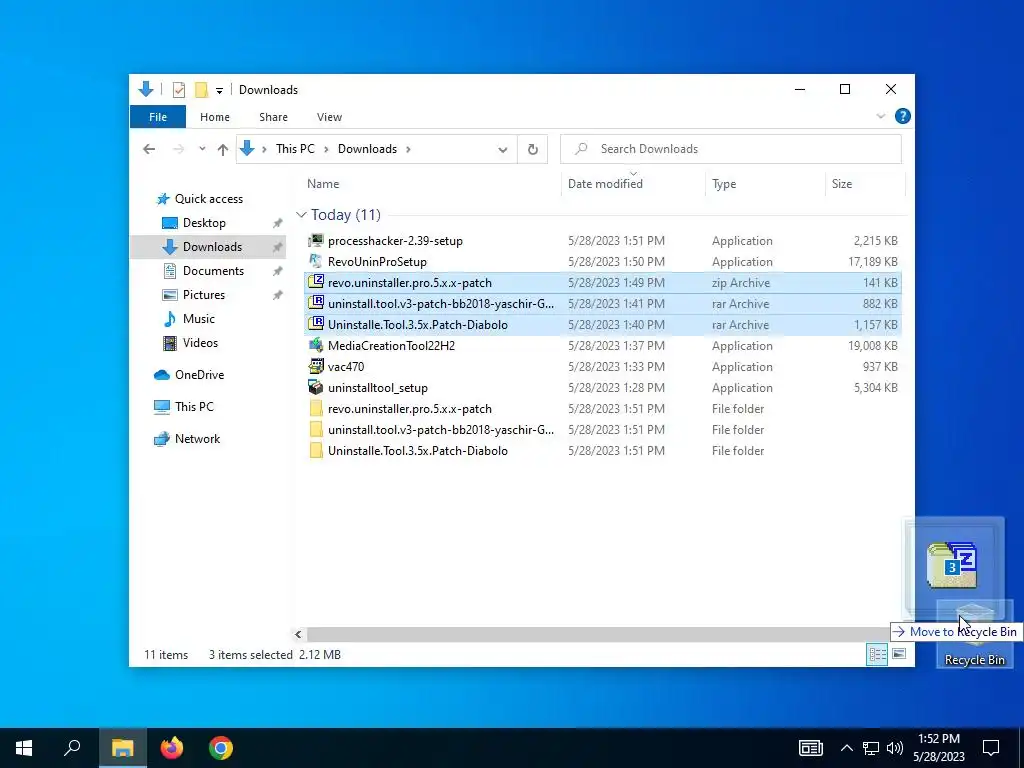
Task: Switch to Large icons view layout
Action: point(899,654)
